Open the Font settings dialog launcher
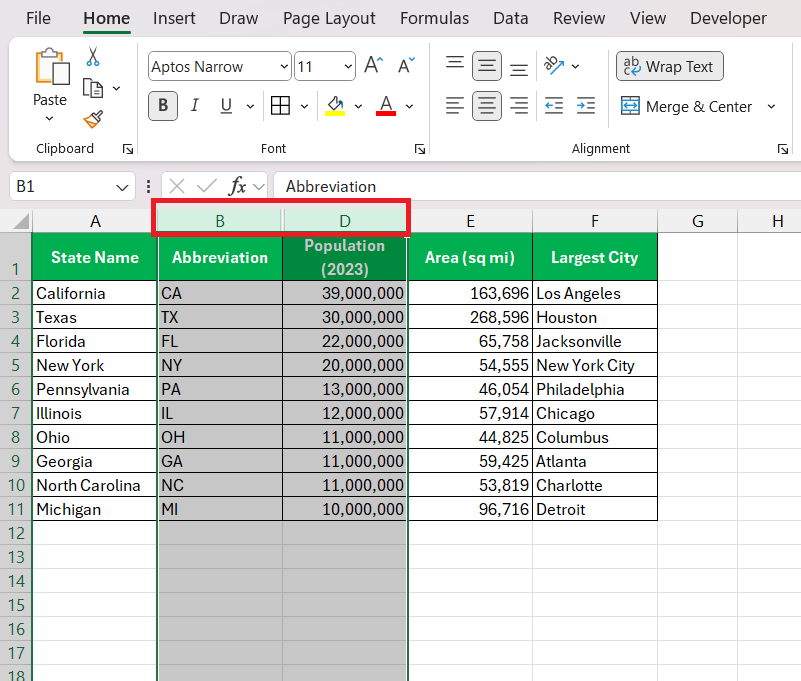Screen dimensions: 801x681 pyautogui.click(x=420, y=149)
